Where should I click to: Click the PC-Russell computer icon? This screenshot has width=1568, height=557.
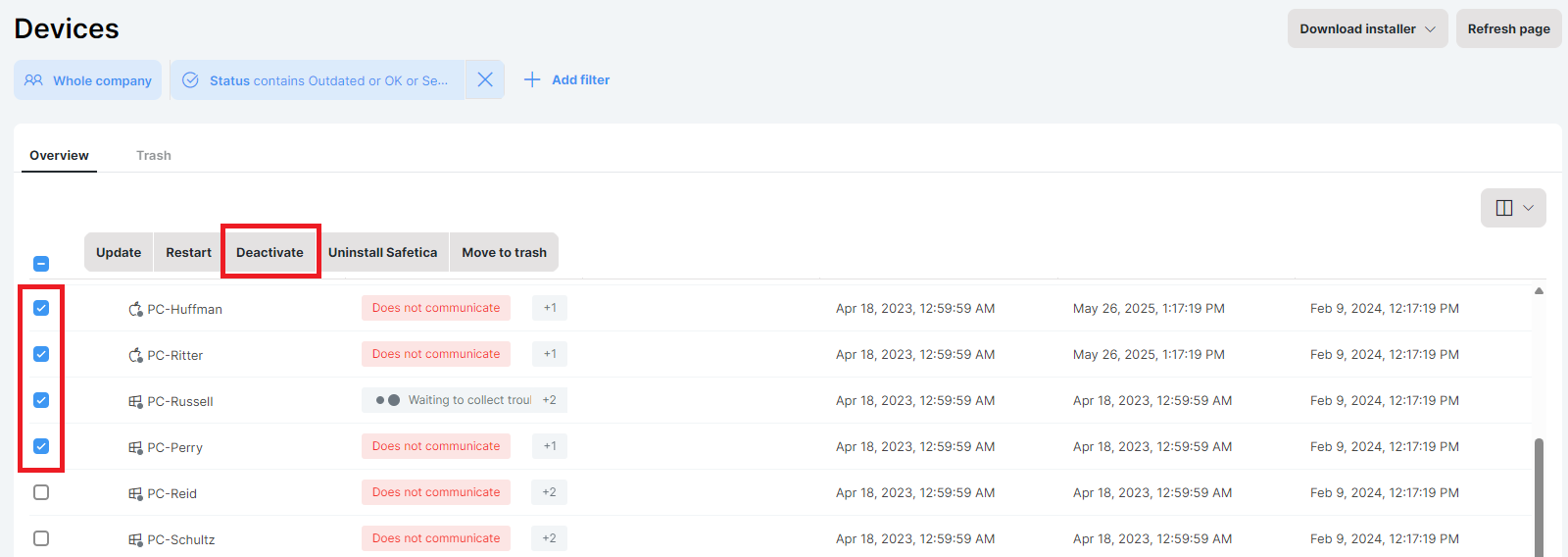point(135,401)
